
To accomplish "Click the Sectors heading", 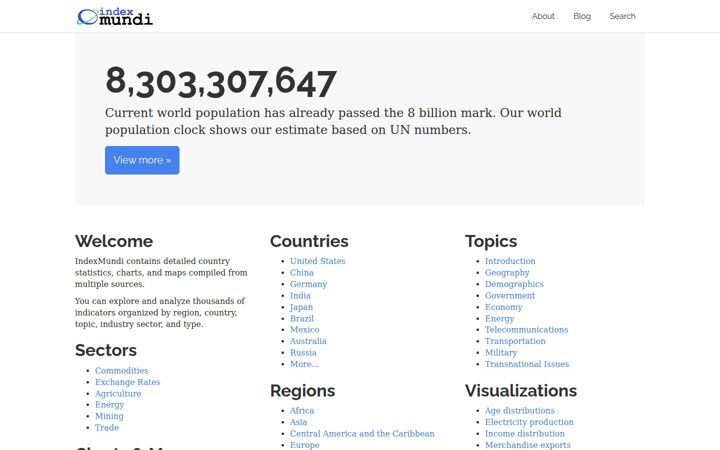I will [106, 350].
